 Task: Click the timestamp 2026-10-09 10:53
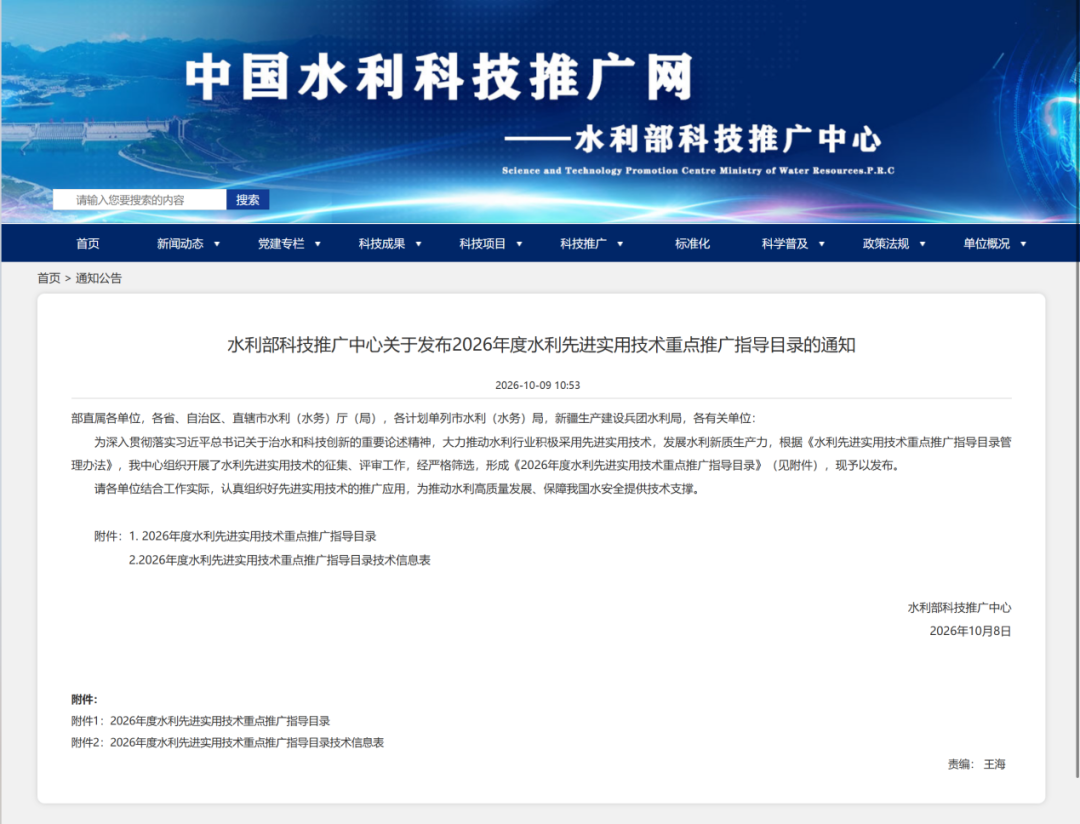tap(537, 385)
